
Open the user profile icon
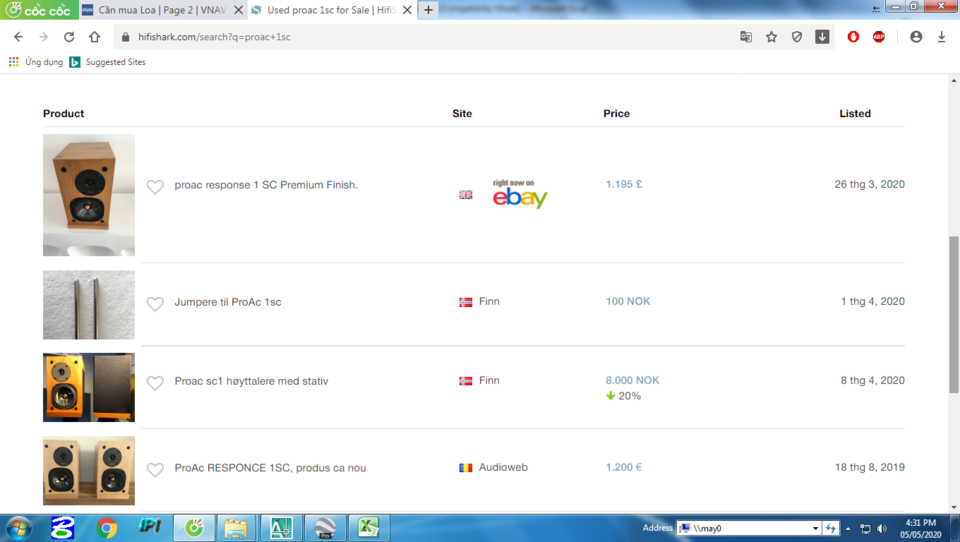[x=916, y=37]
